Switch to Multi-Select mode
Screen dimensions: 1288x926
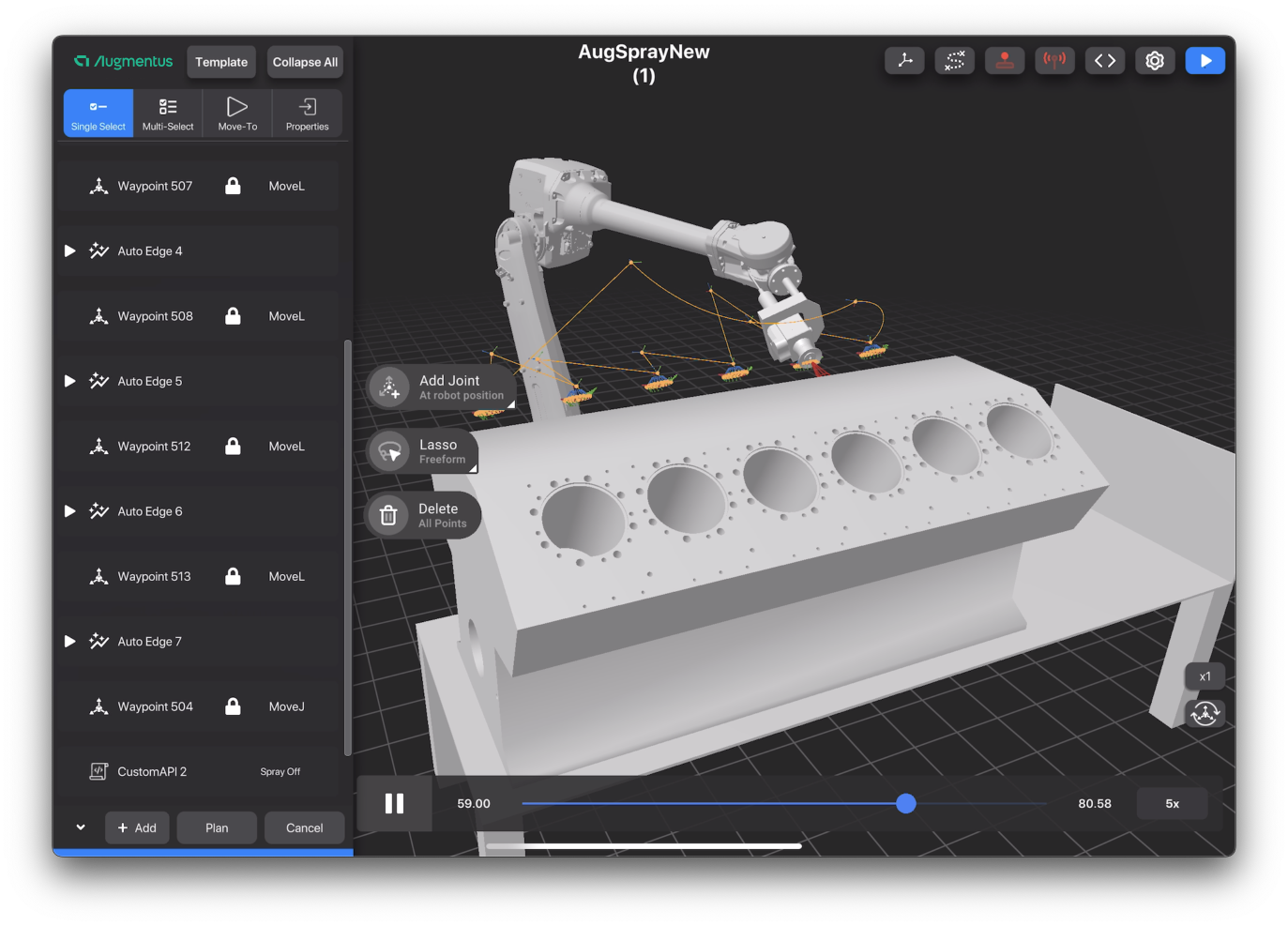pyautogui.click(x=167, y=113)
